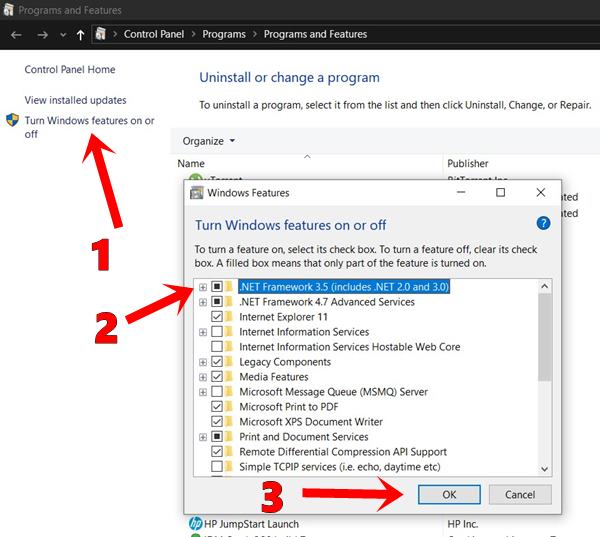This screenshot has height=537, width=600.
Task: Expand the Media Features node
Action: tap(203, 377)
